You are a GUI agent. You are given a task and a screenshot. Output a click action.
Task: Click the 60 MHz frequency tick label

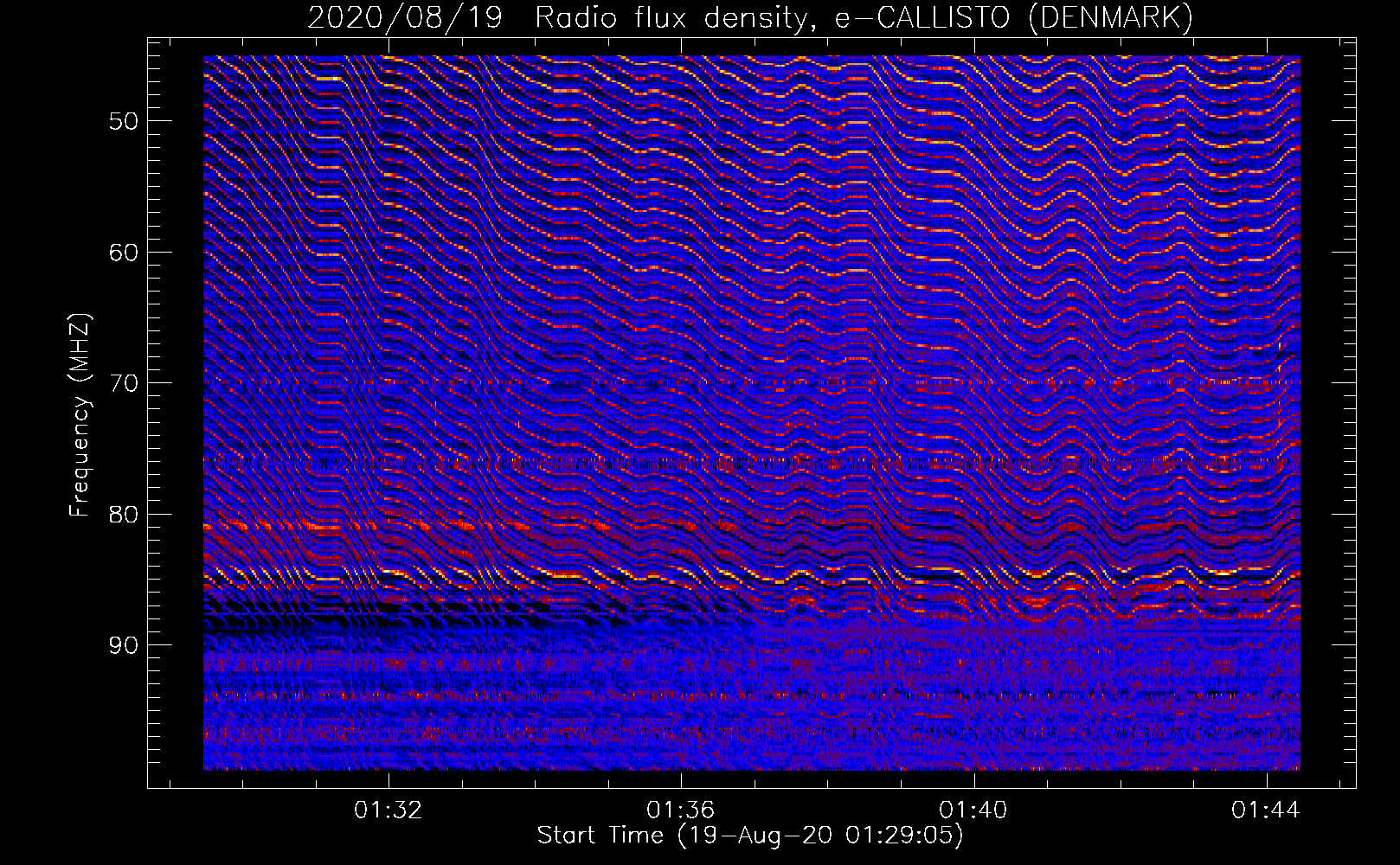(124, 253)
